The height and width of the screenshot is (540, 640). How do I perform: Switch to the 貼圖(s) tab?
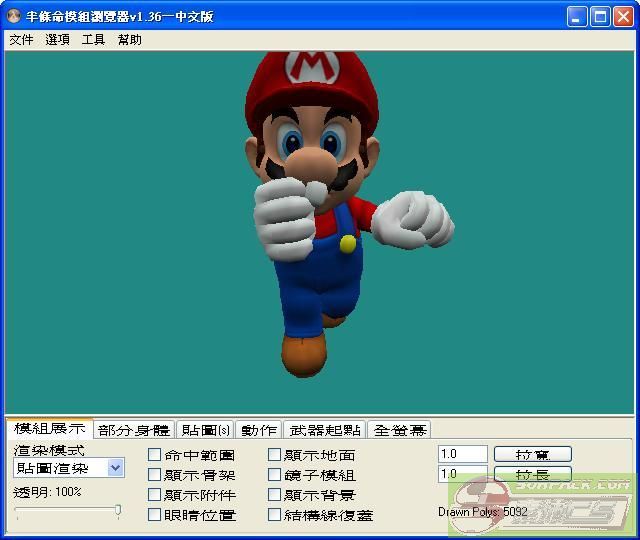(x=205, y=430)
